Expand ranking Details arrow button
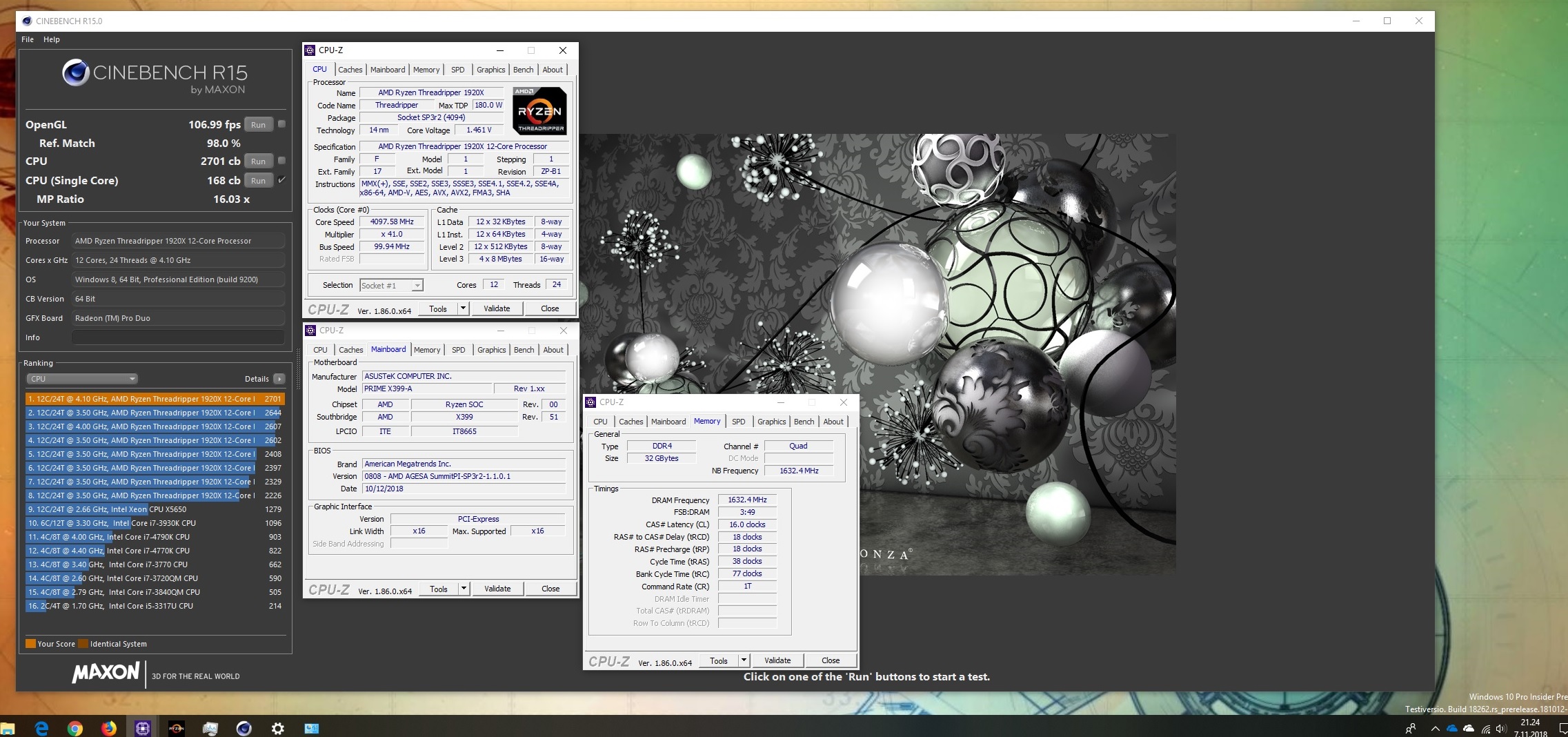Viewport: 1568px width, 737px height. [x=279, y=379]
